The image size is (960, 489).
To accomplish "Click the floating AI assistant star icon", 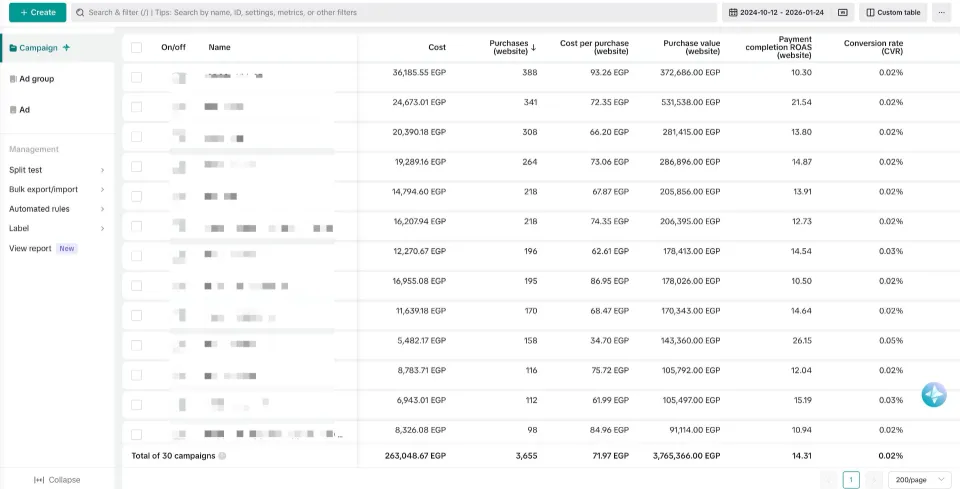I will click(x=934, y=395).
